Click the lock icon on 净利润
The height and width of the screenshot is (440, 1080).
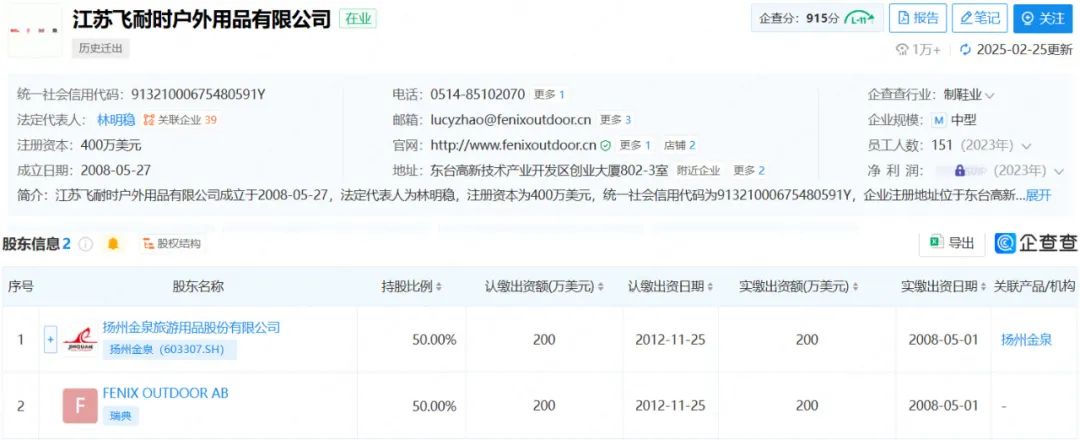[x=959, y=170]
